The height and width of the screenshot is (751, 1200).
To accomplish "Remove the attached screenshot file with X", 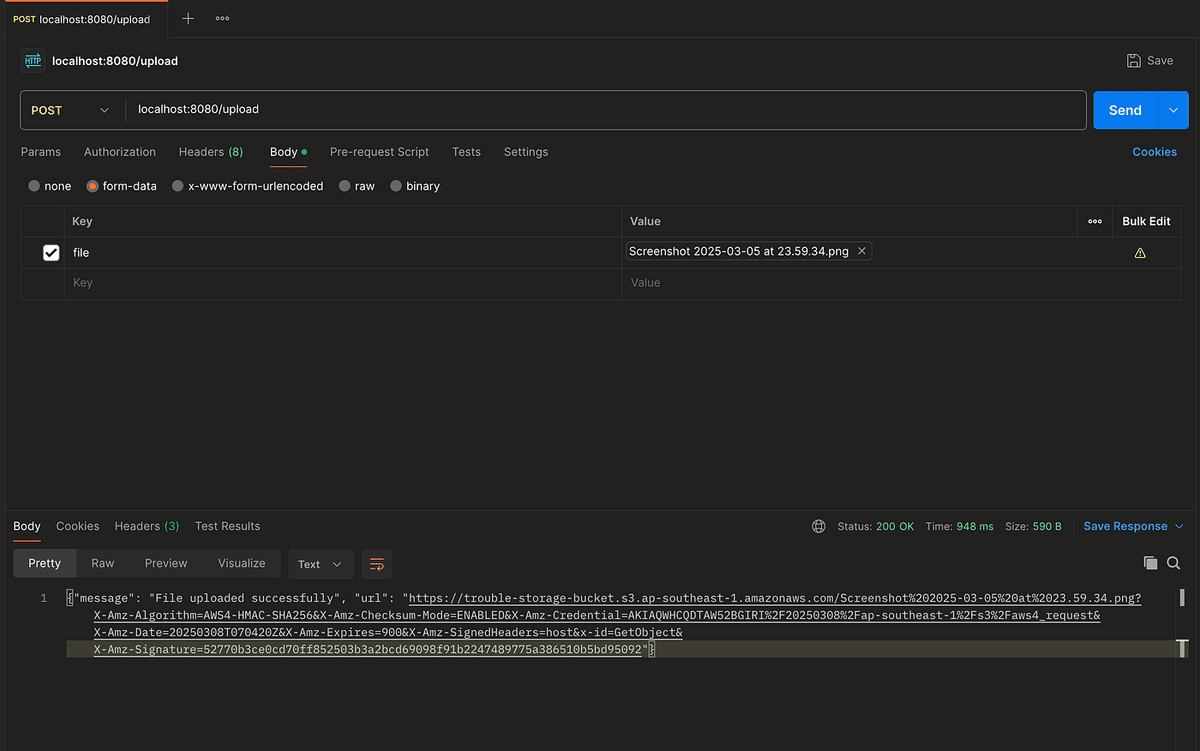I will tap(862, 251).
